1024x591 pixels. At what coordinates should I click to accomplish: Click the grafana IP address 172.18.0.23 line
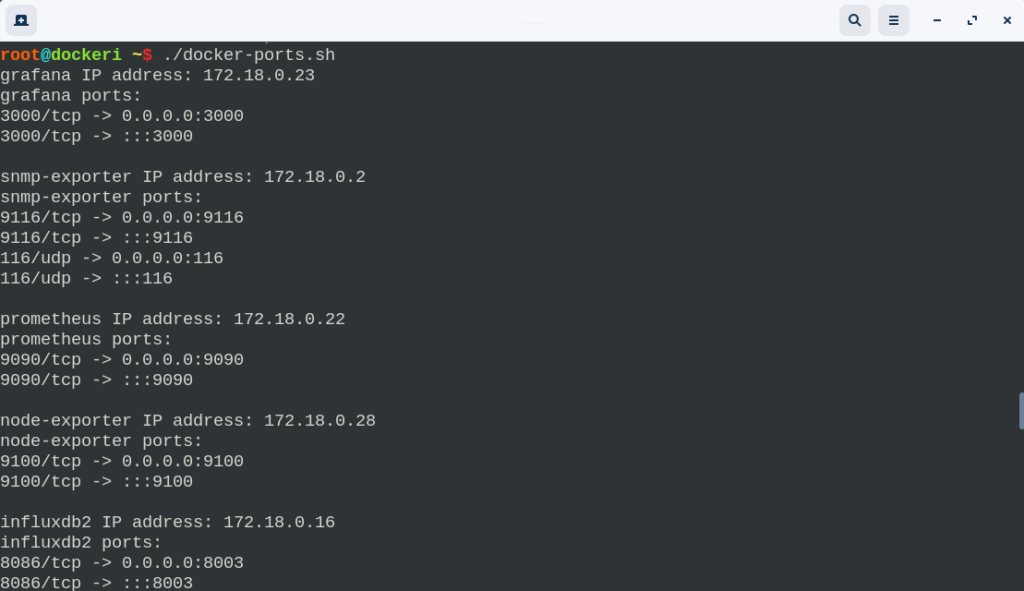tap(157, 75)
